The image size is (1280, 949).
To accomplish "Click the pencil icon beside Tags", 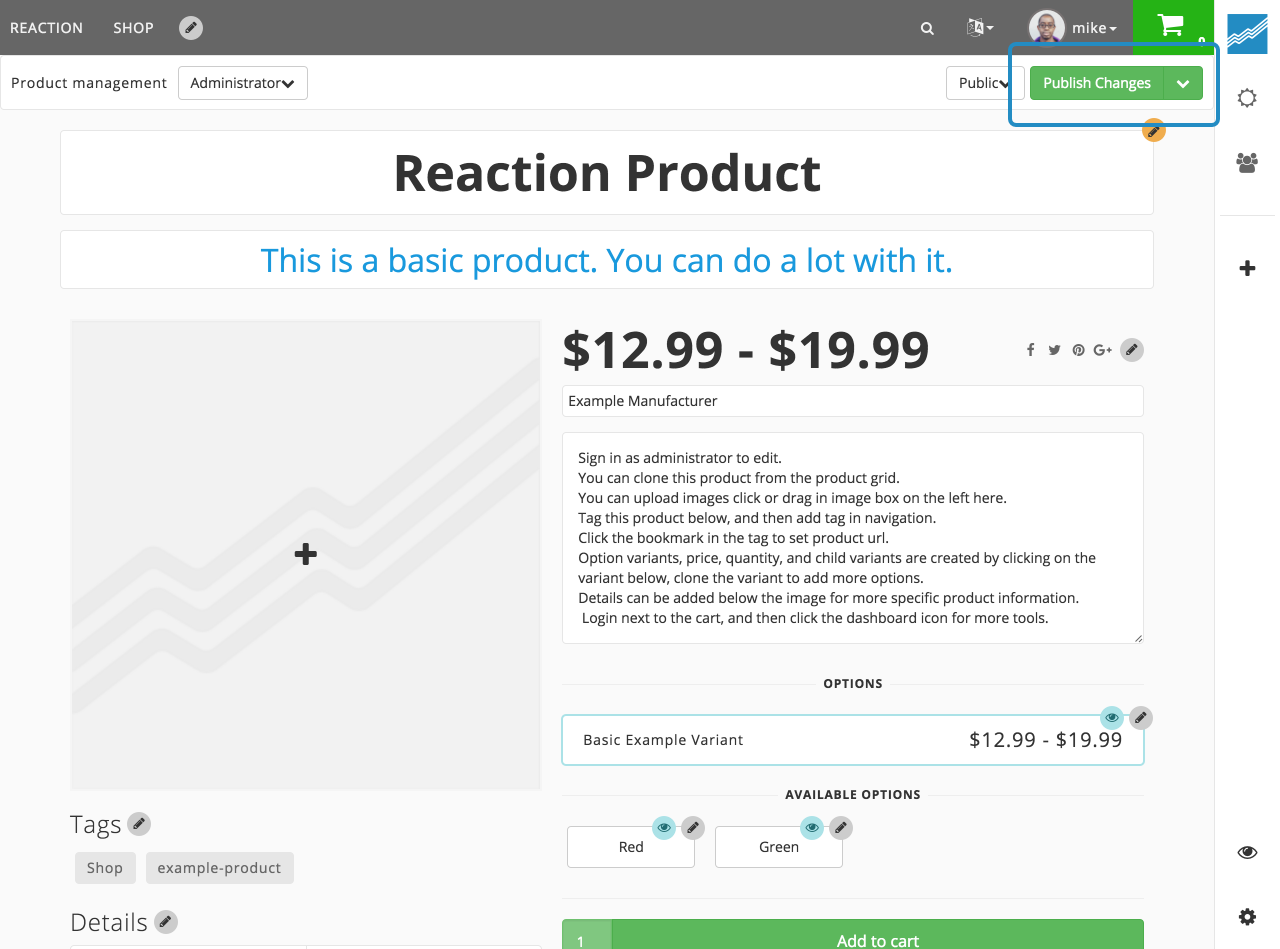I will tap(139, 824).
